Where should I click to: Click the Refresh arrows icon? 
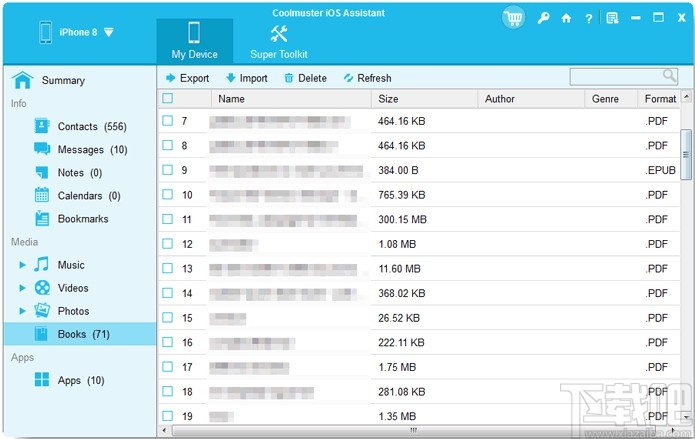pyautogui.click(x=348, y=78)
